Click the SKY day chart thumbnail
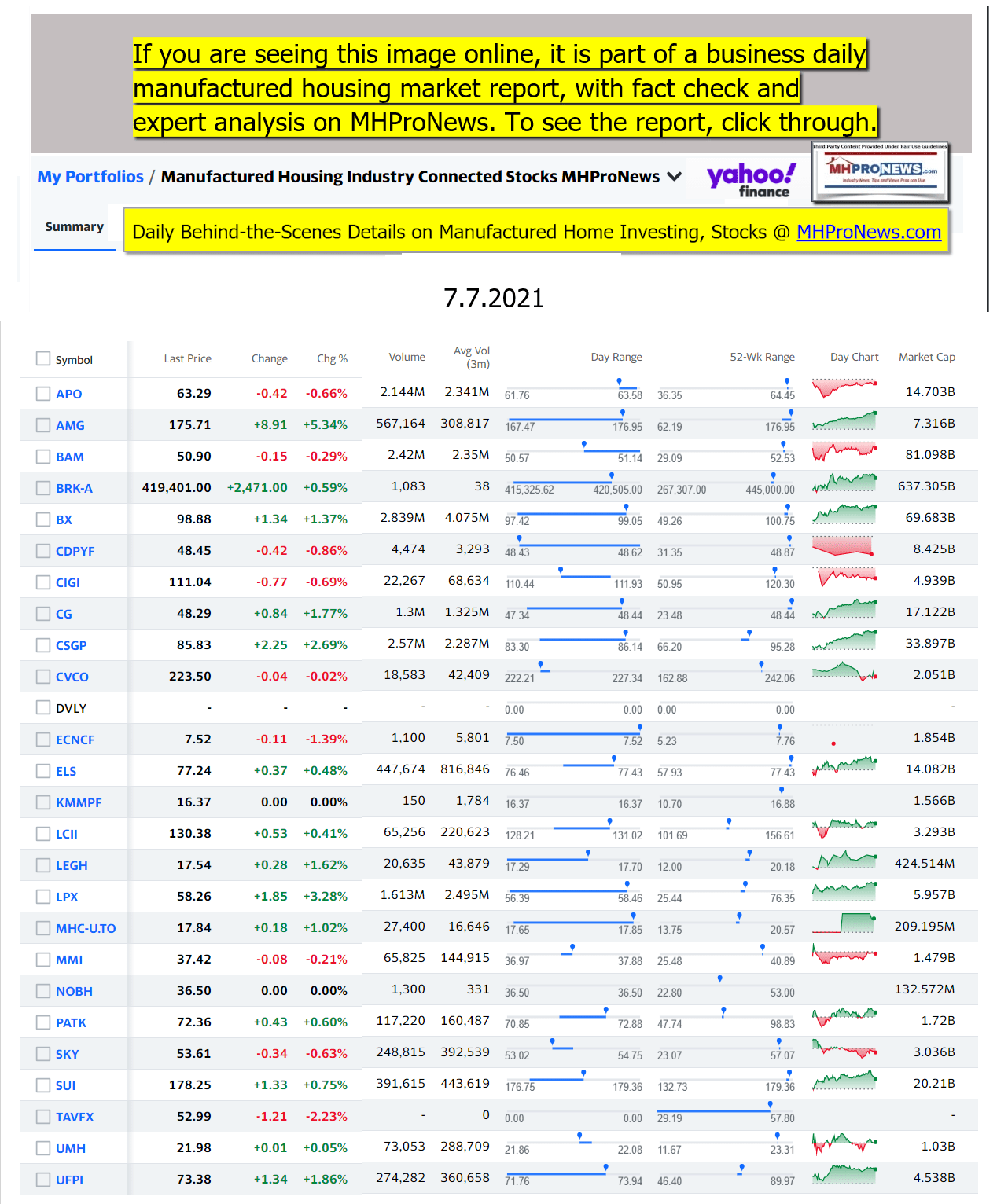Screen dimensions: 1008x1204 (844, 1048)
